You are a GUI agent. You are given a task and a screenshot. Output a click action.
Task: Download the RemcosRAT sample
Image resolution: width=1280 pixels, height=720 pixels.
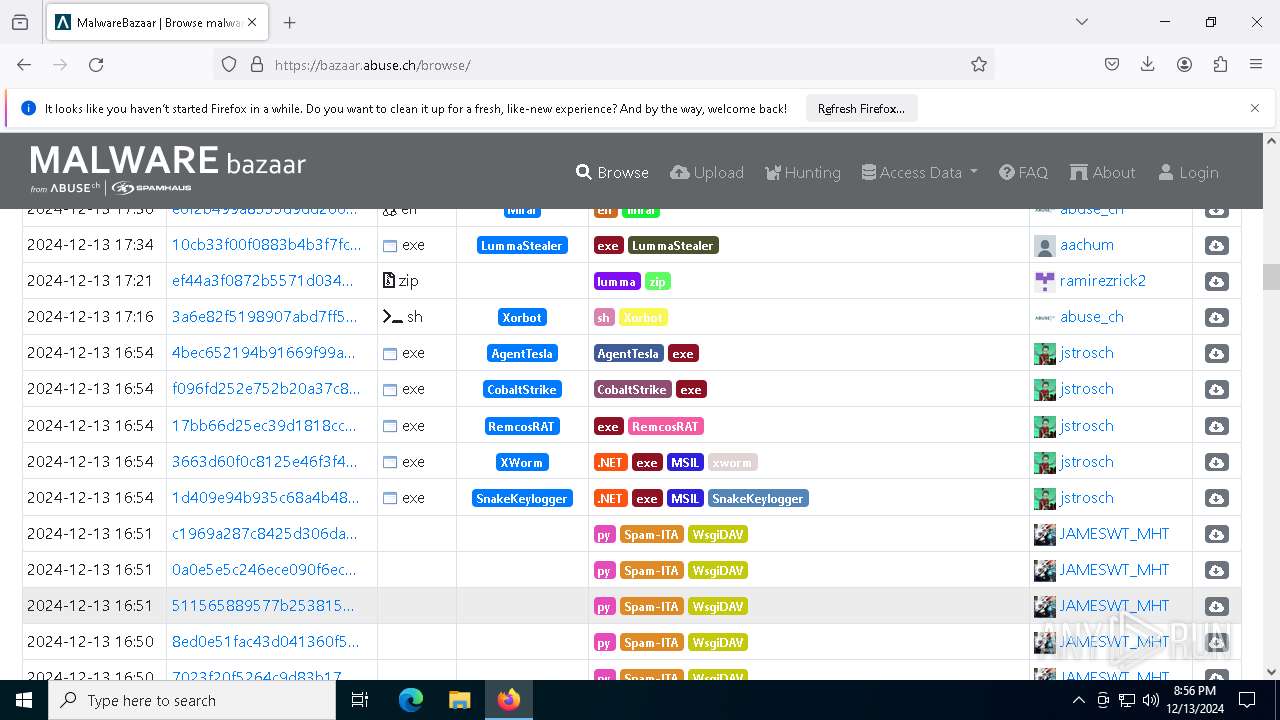[x=1216, y=426]
